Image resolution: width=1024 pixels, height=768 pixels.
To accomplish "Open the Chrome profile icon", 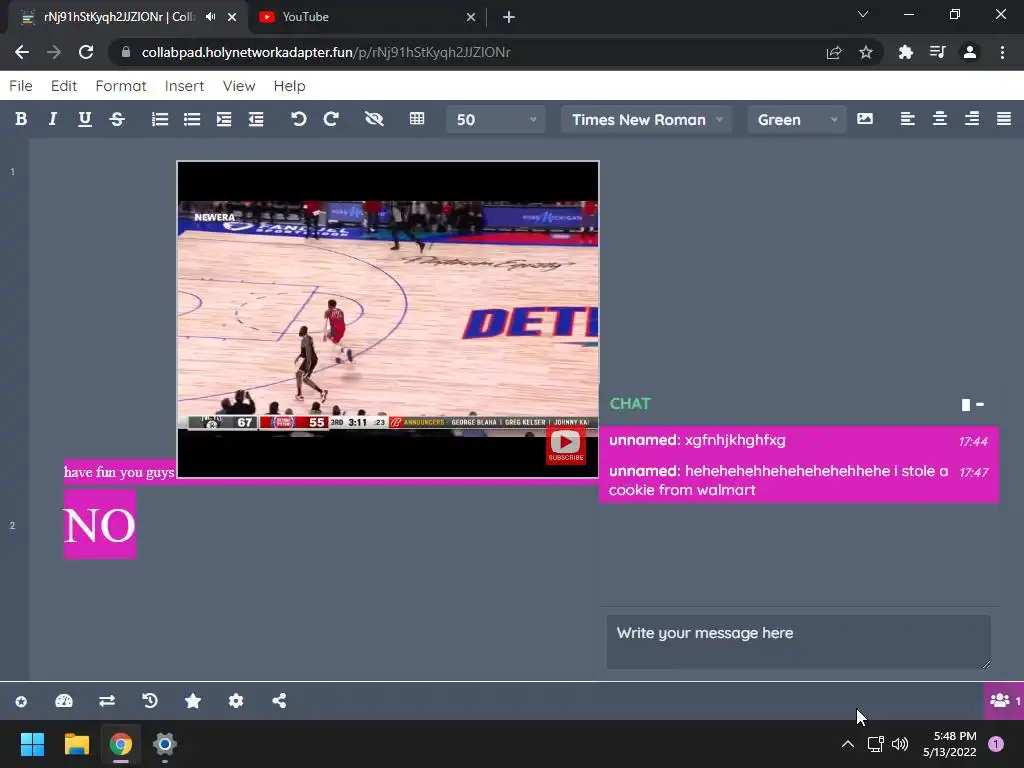I will pos(970,52).
